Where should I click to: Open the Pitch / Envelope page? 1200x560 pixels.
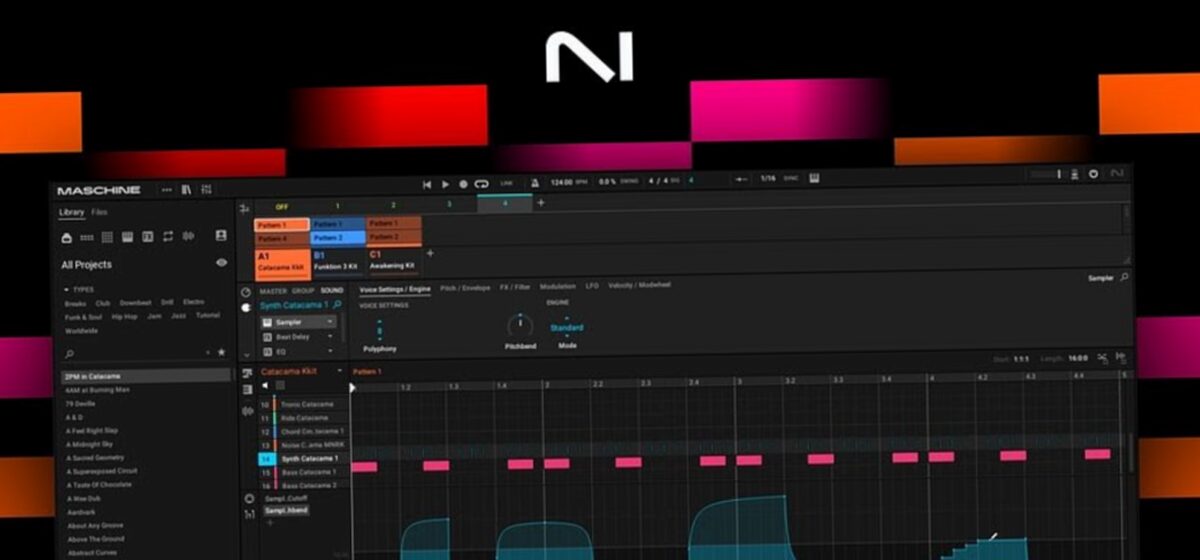click(465, 288)
